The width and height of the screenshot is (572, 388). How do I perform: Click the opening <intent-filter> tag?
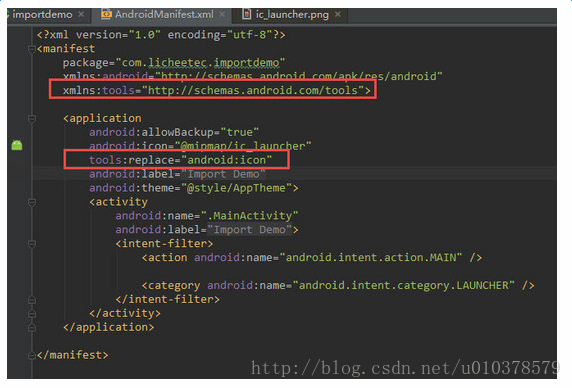point(164,244)
